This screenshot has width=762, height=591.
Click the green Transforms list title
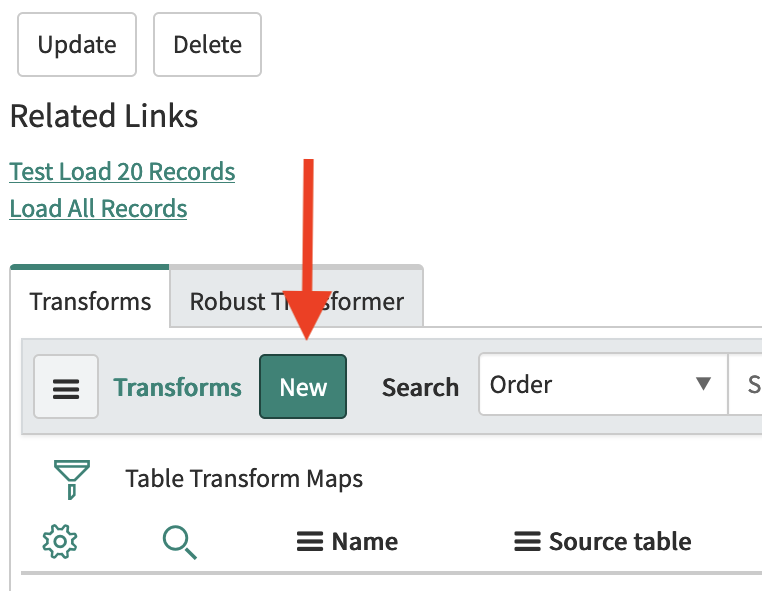click(x=177, y=387)
